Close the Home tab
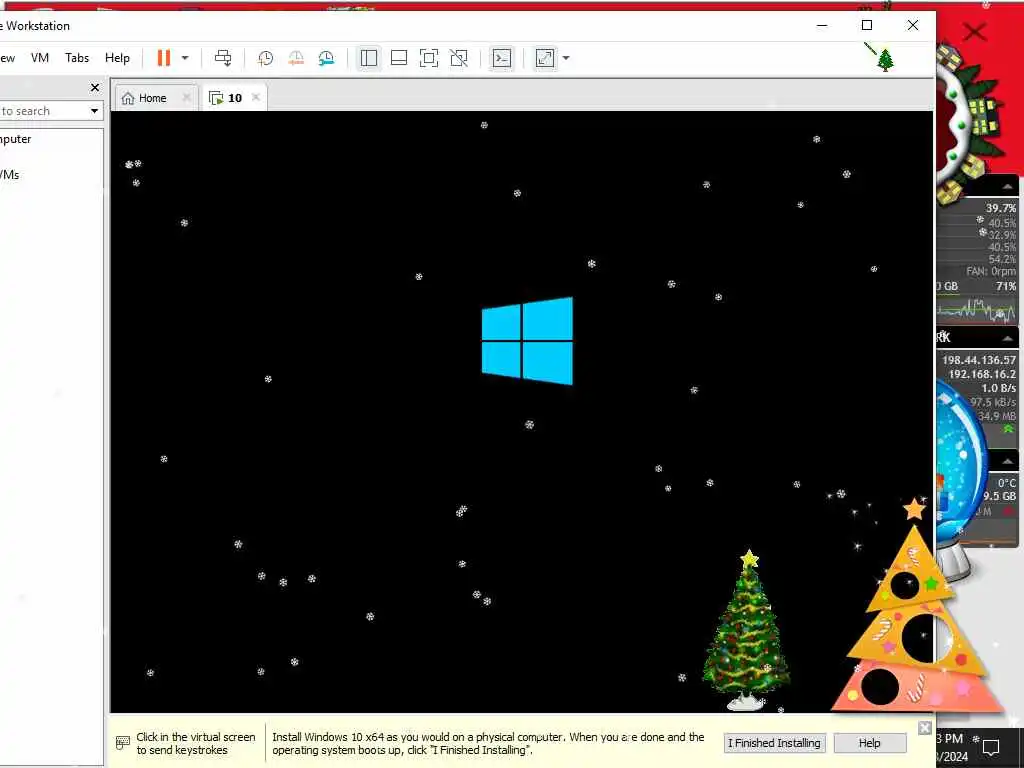Image resolution: width=1024 pixels, height=768 pixels. click(187, 97)
